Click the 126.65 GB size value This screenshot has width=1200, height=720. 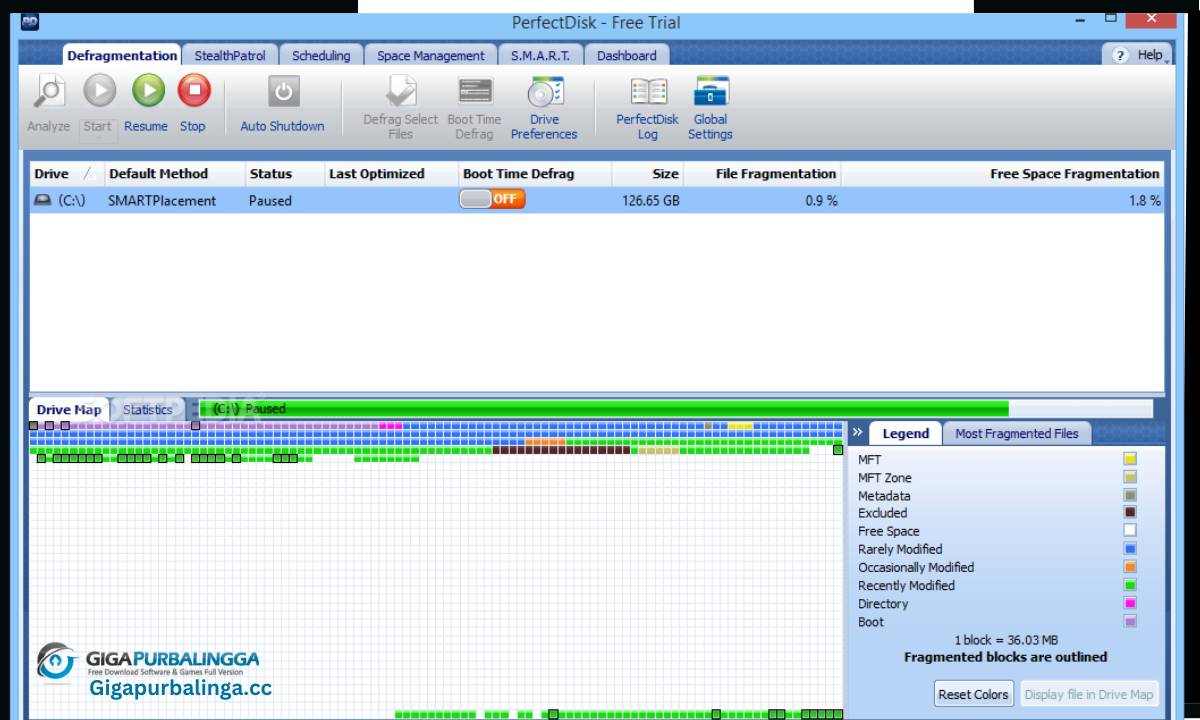(x=650, y=201)
